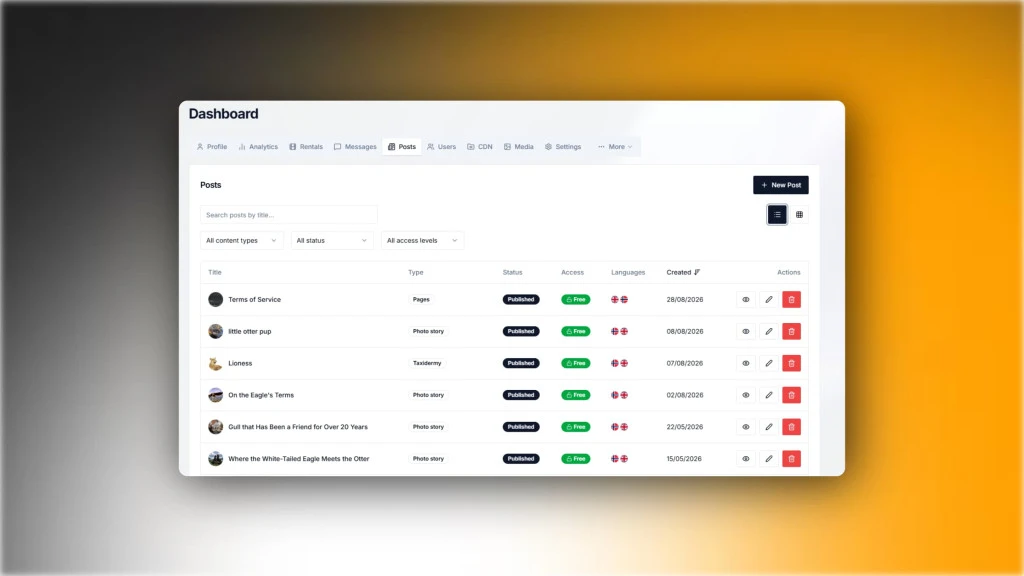Focus the Search posts by title field
This screenshot has height=576, width=1024.
[289, 215]
